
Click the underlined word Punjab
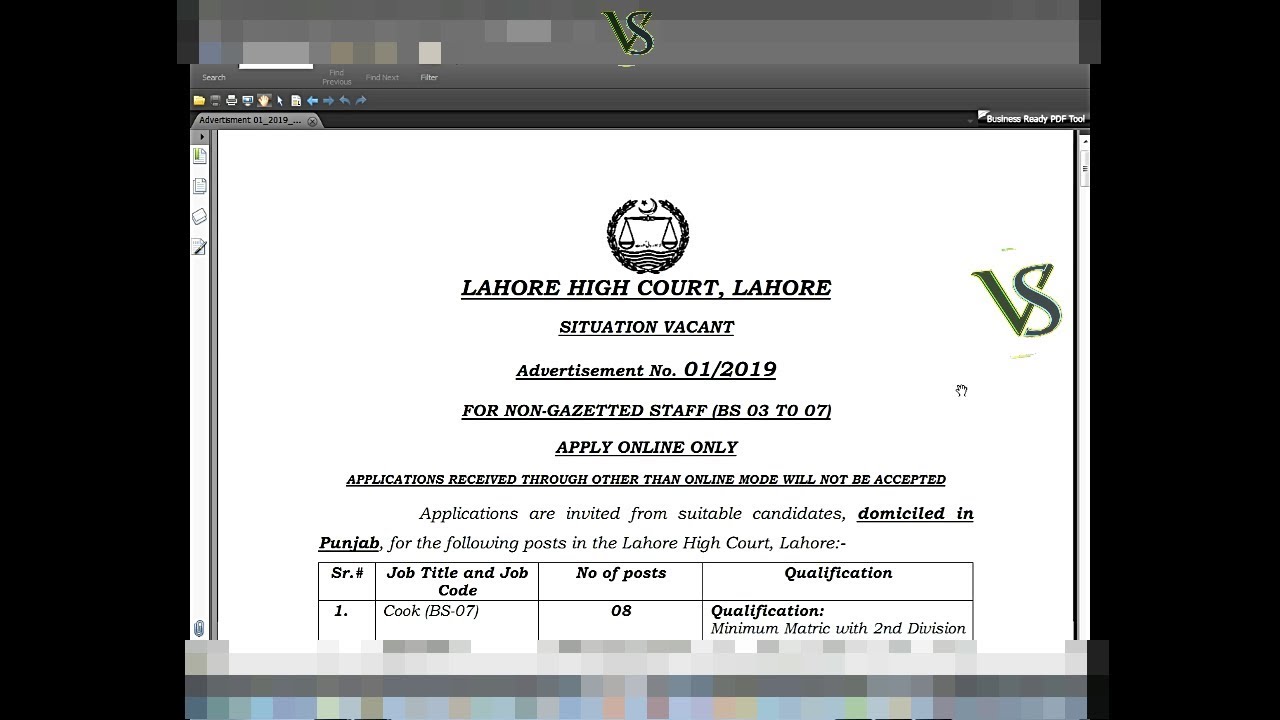pyautogui.click(x=349, y=544)
